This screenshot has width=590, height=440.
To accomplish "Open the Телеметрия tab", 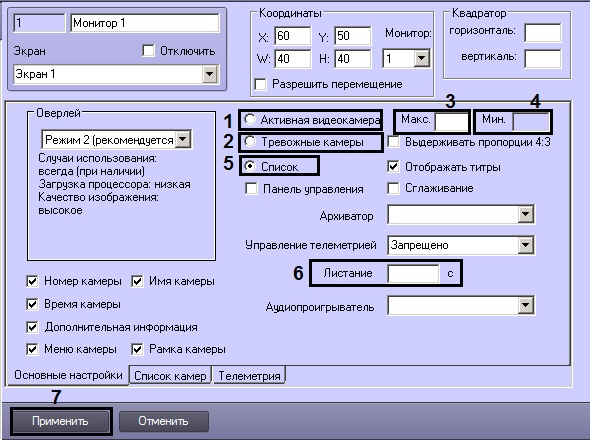I will 249,376.
